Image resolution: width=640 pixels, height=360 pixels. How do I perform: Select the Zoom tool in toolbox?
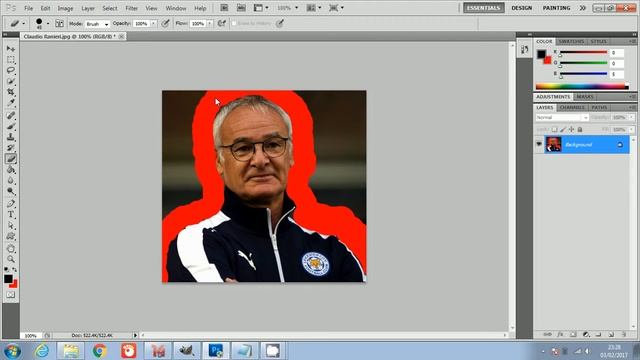pos(11,259)
